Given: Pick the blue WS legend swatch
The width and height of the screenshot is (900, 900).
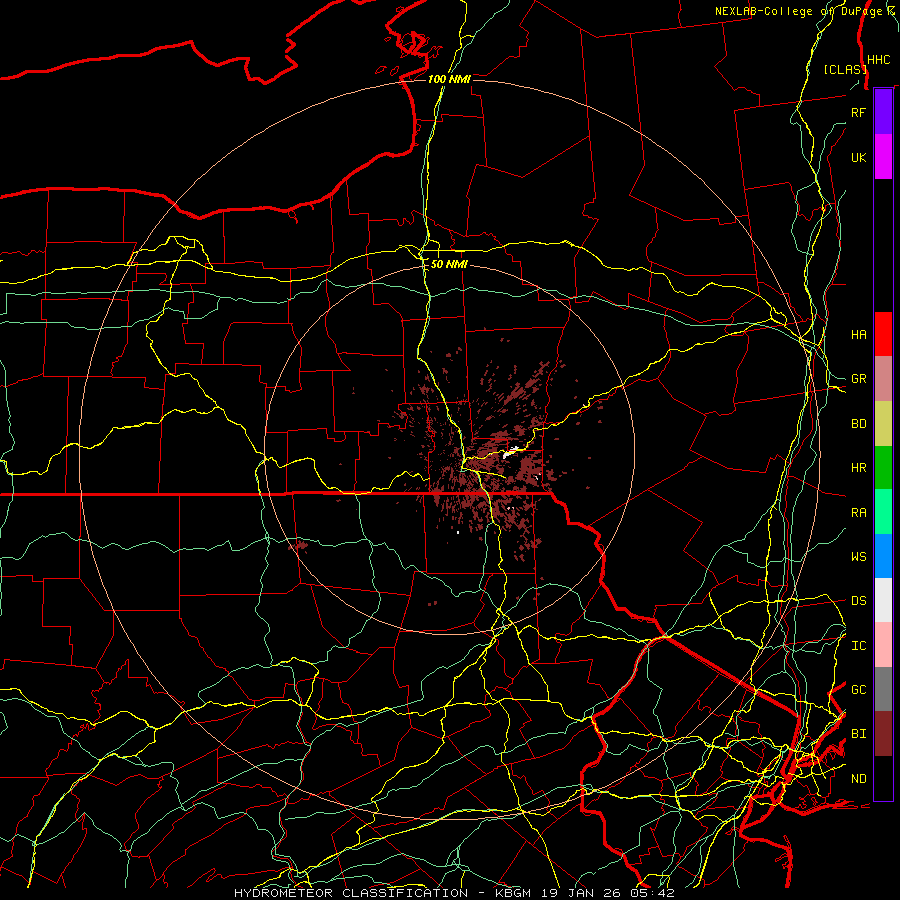Looking at the screenshot, I should [883, 556].
